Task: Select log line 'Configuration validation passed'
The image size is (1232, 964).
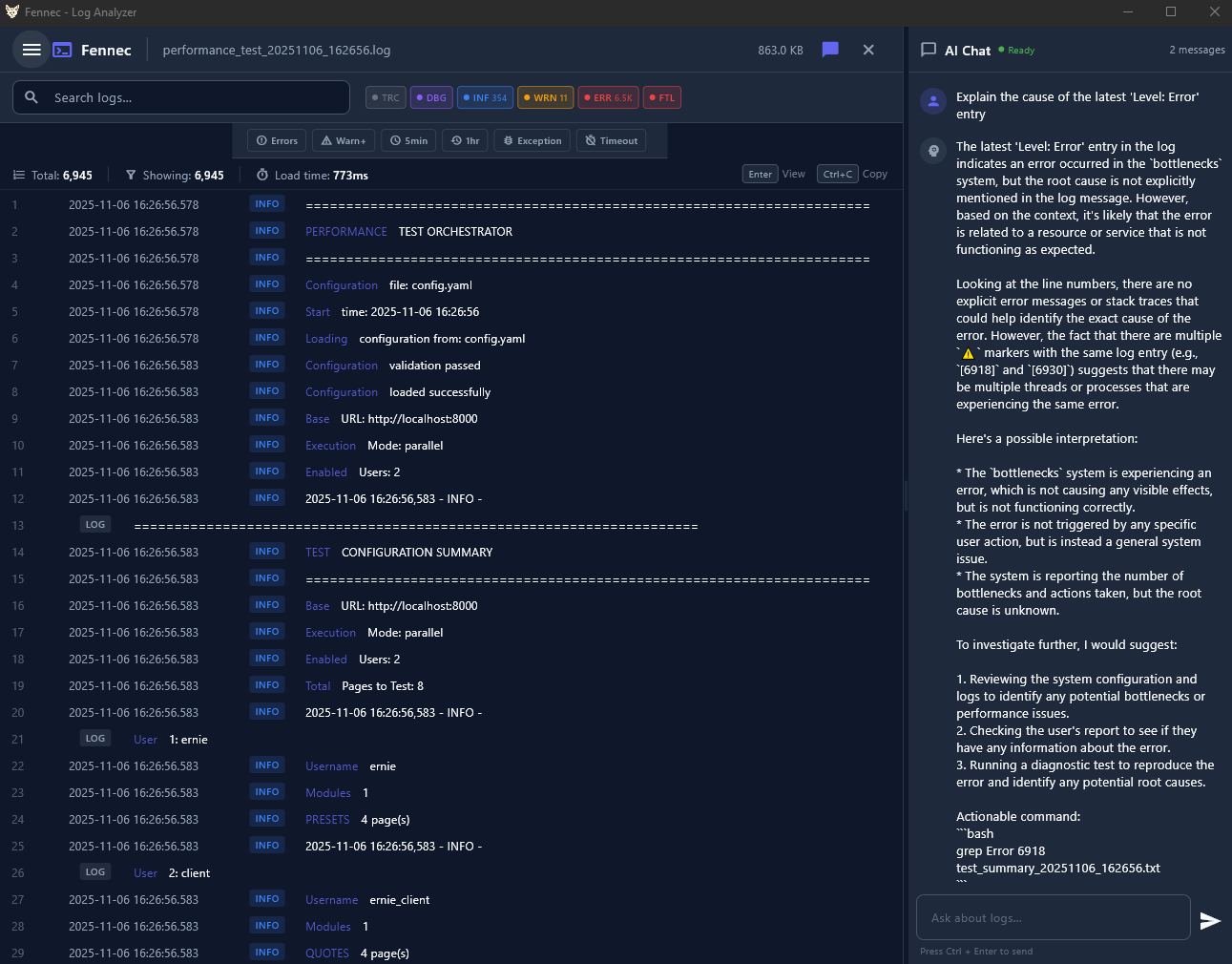Action: (451, 365)
